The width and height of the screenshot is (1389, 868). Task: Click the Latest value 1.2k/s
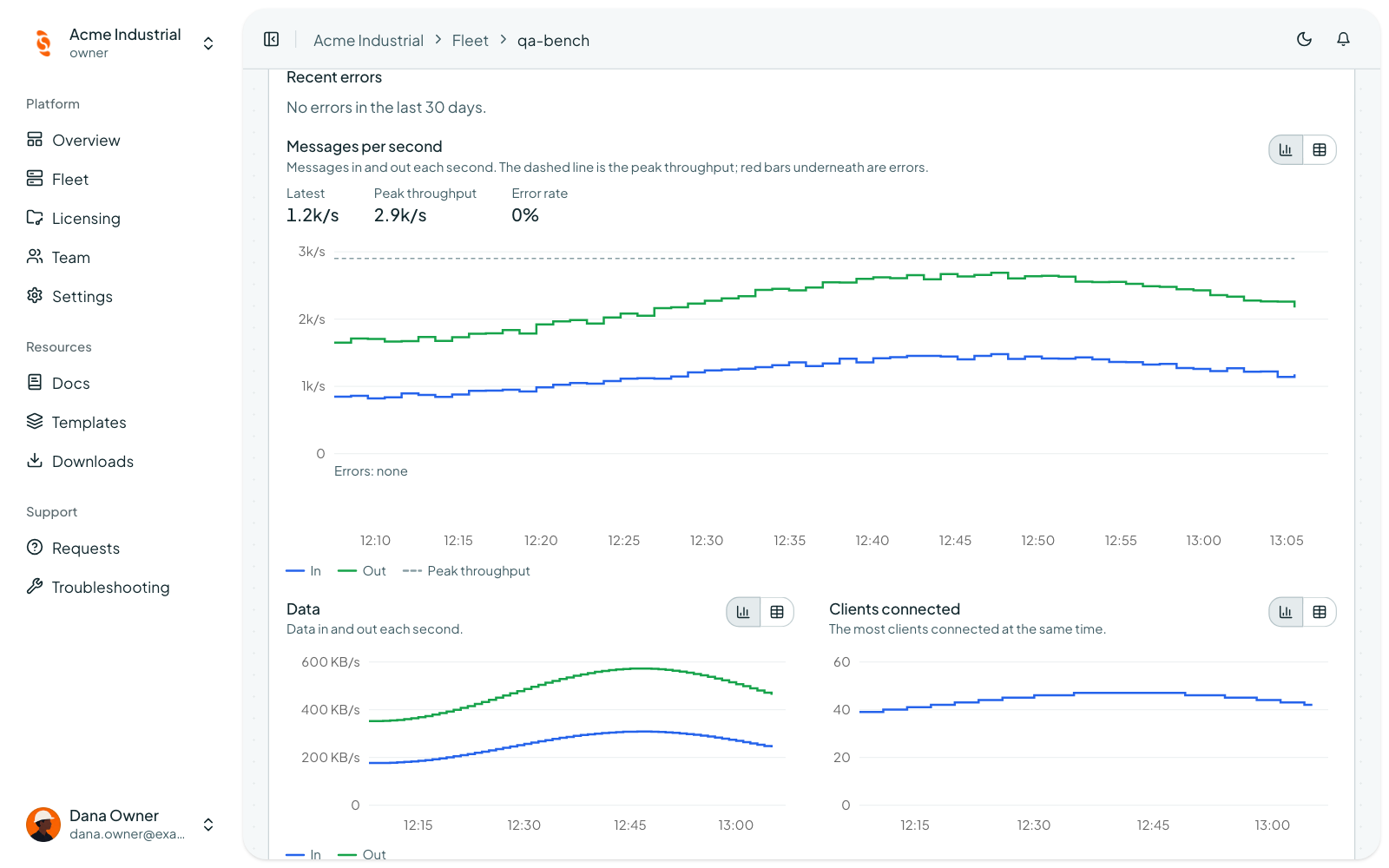[313, 215]
